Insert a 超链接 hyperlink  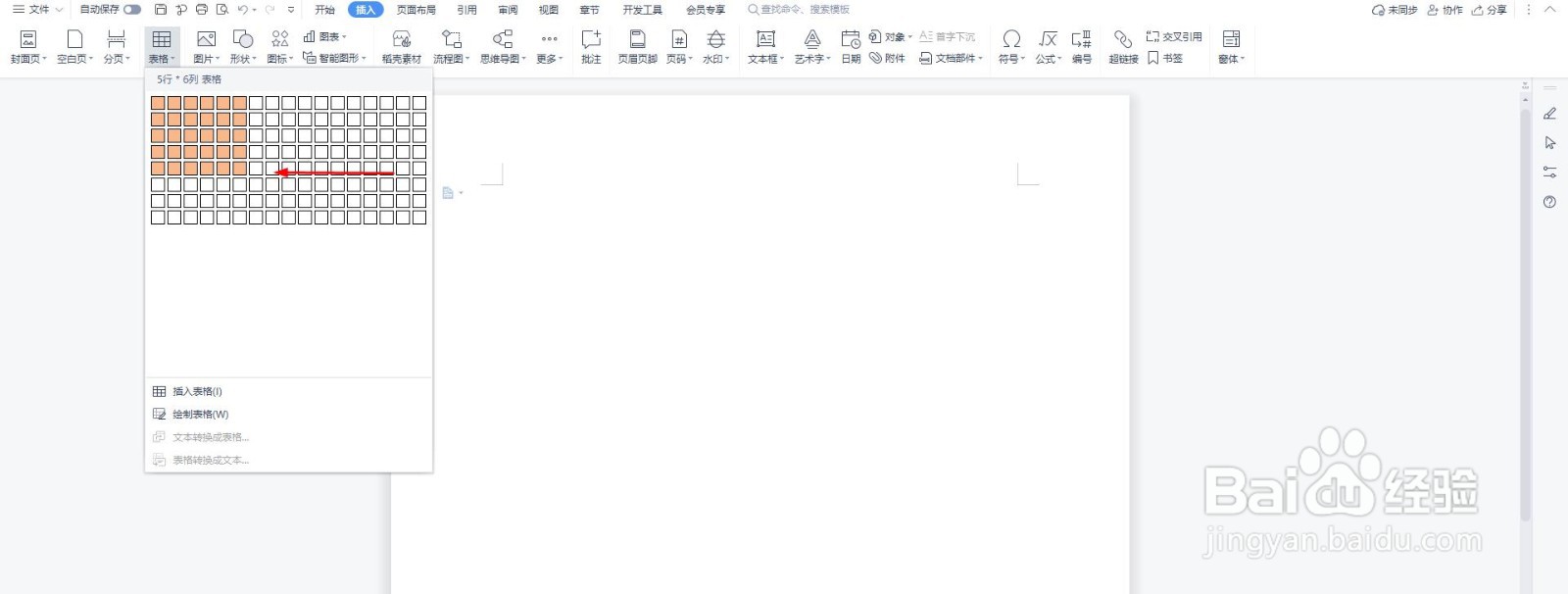tap(1124, 46)
